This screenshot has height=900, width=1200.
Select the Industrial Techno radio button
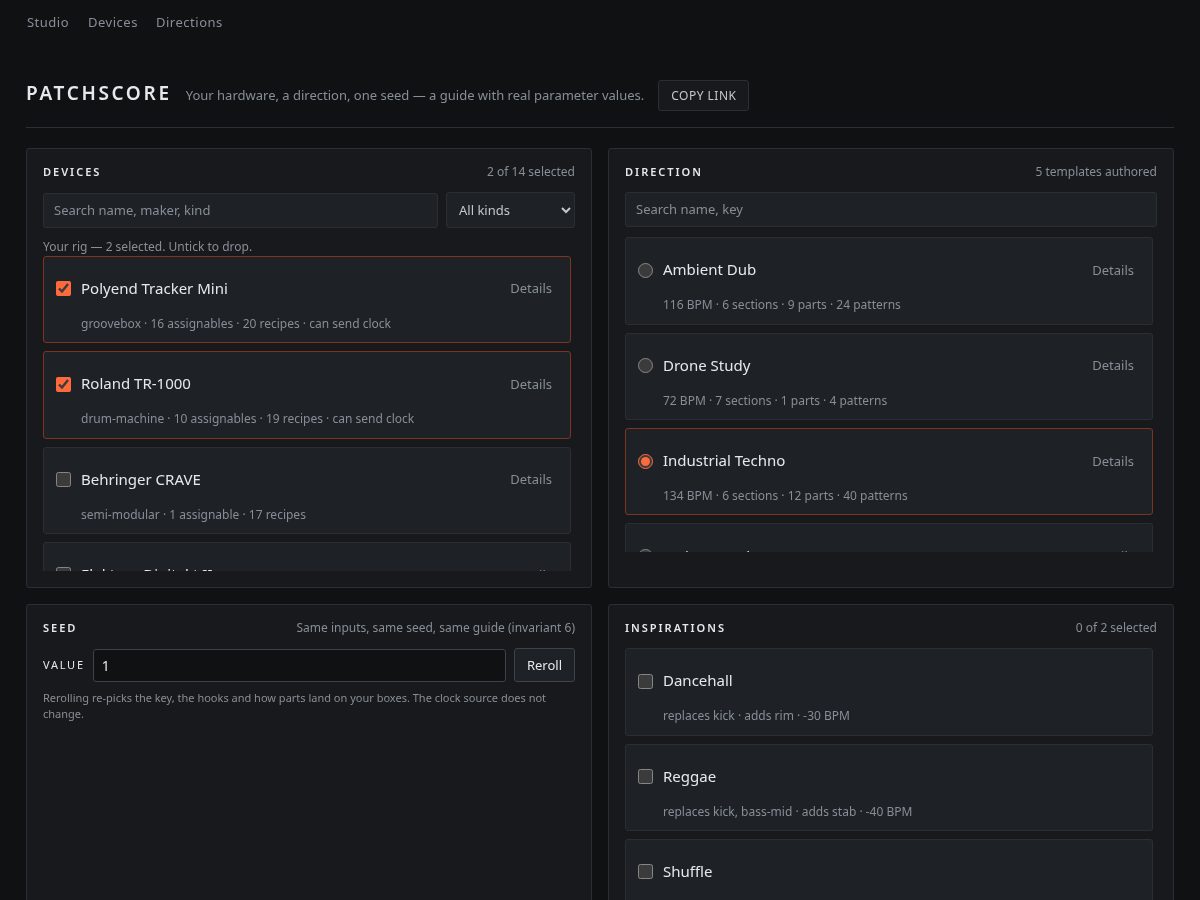click(x=645, y=461)
